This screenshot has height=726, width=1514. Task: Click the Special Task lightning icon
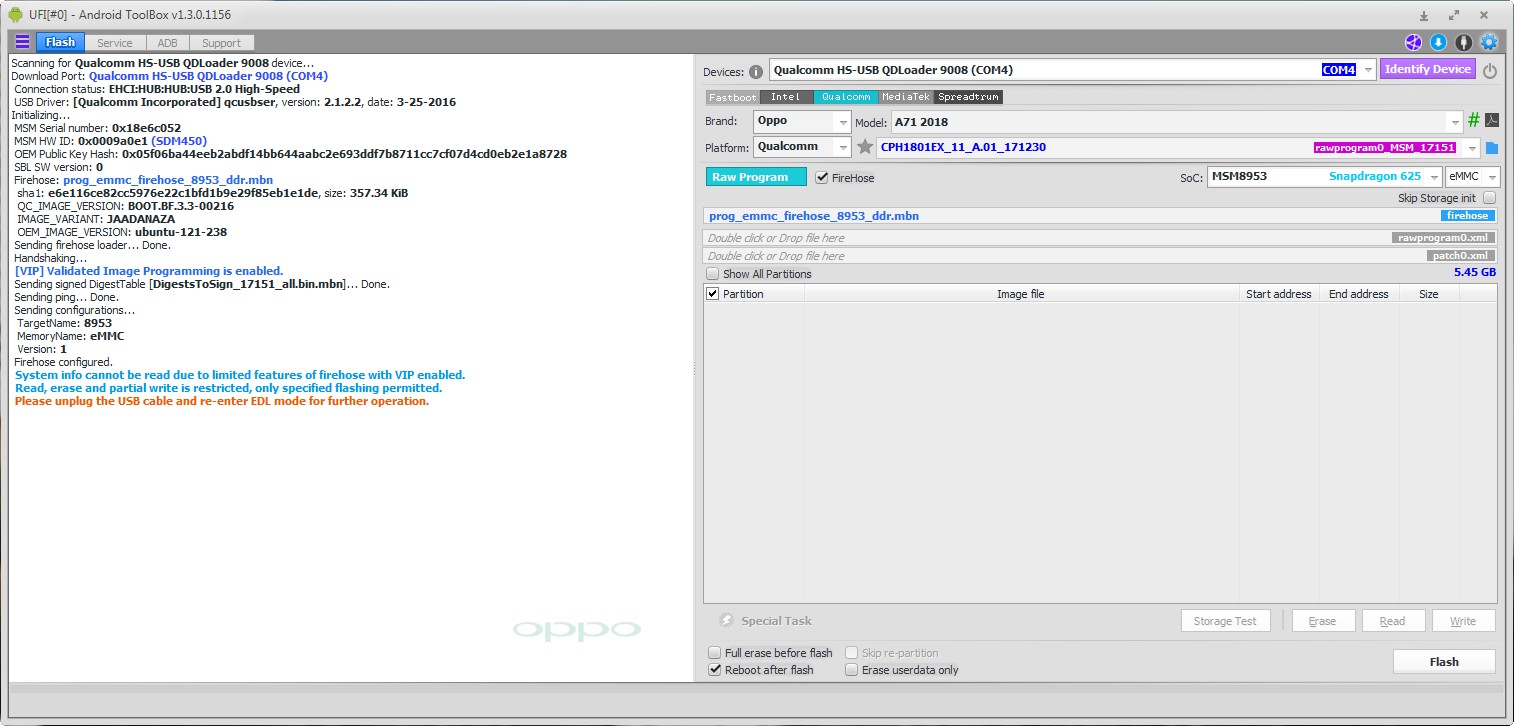(726, 620)
